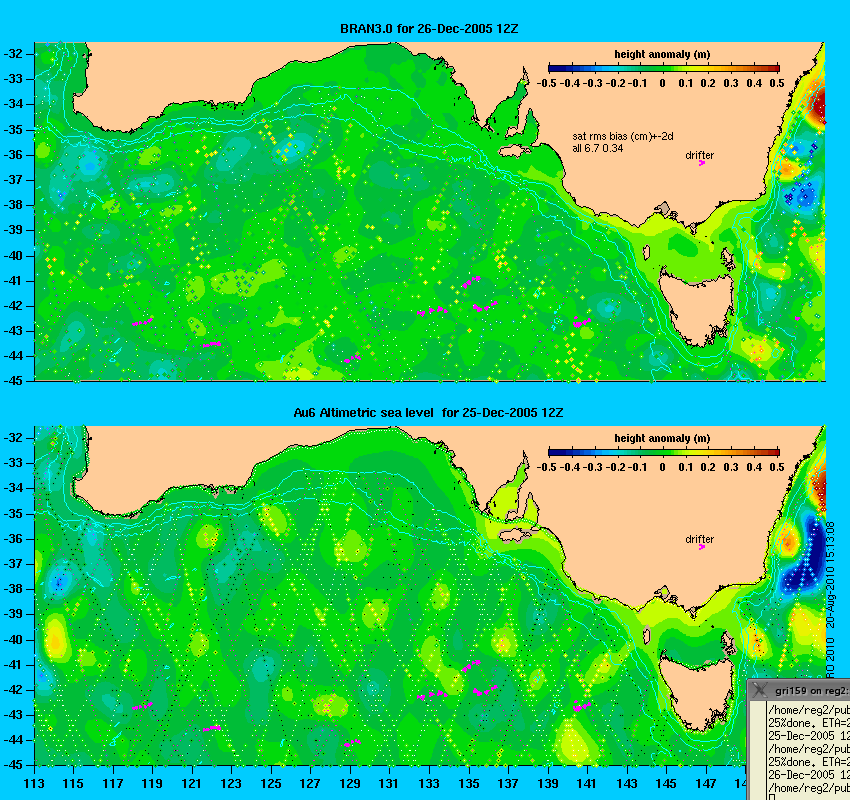Click the top panel's height anomaly colorbar
The image size is (850, 800).
click(x=664, y=68)
